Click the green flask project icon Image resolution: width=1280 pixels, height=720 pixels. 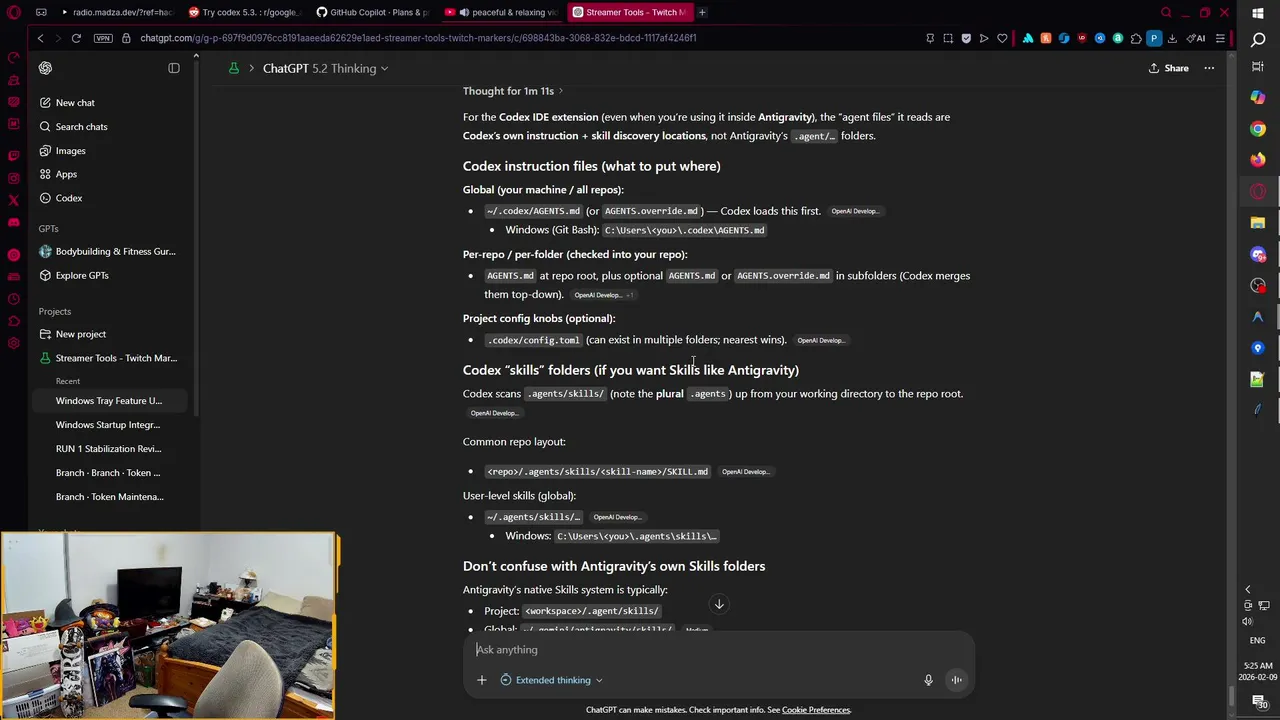point(234,68)
